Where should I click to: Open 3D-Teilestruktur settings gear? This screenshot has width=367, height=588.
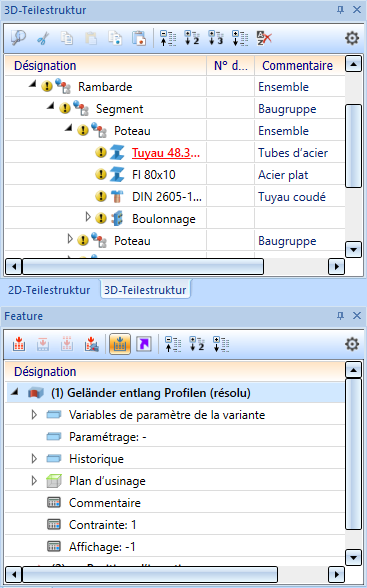click(x=352, y=38)
